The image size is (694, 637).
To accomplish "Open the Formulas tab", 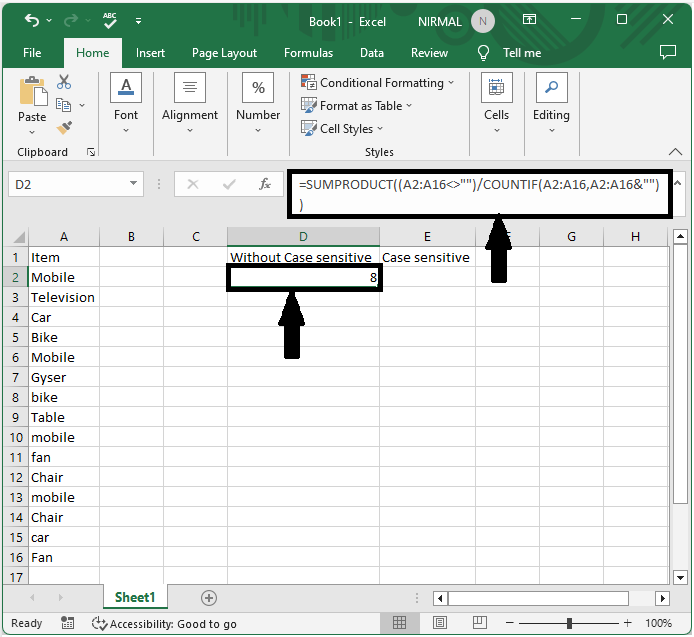I will coord(308,53).
